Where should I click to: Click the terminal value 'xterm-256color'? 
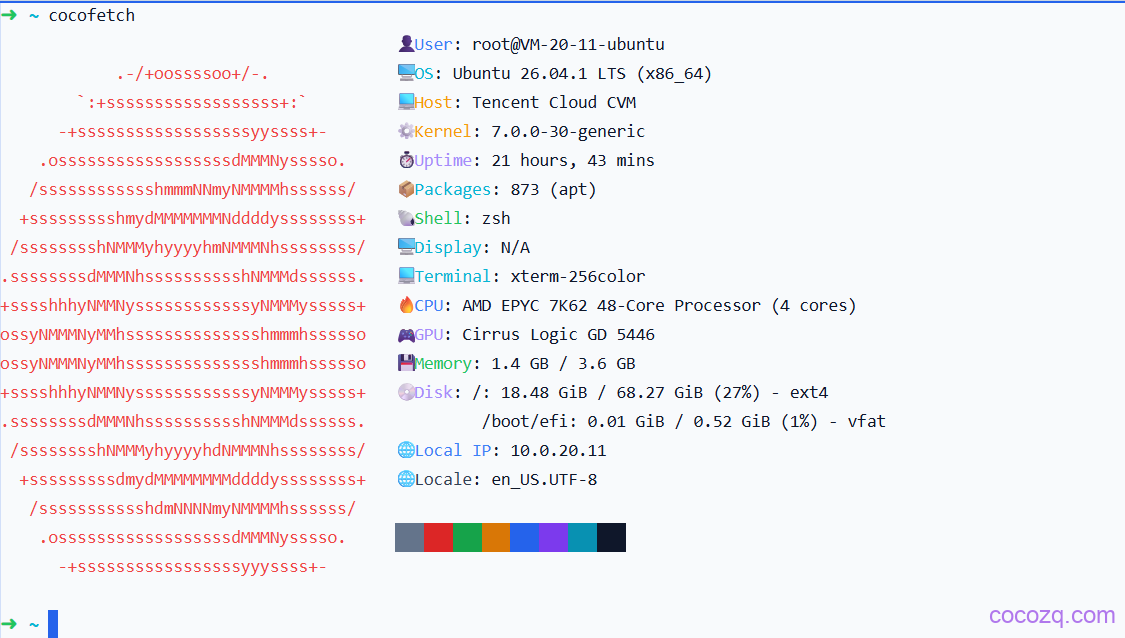pos(578,276)
